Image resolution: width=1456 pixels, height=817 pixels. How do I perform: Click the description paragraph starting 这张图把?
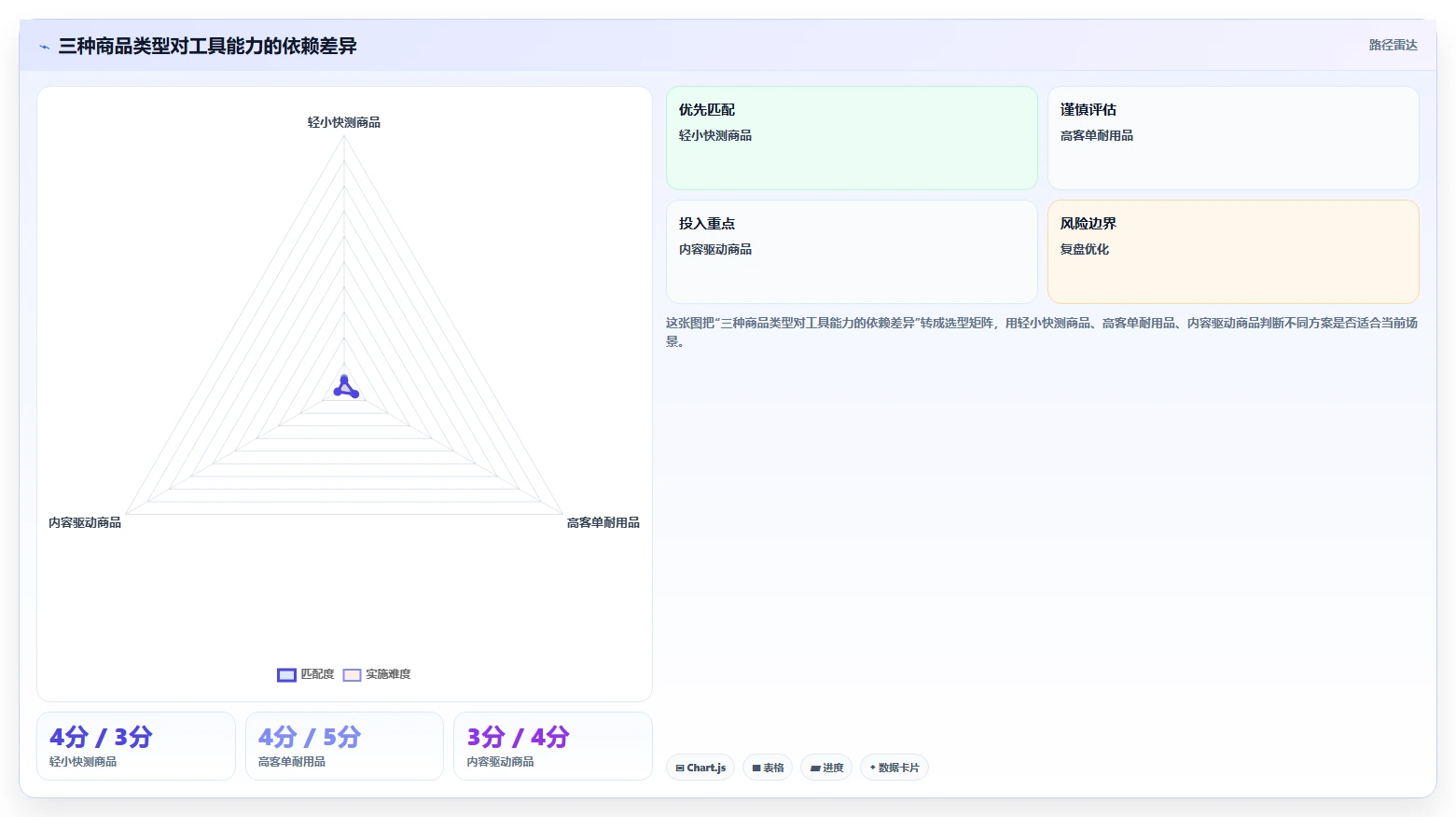[1042, 332]
